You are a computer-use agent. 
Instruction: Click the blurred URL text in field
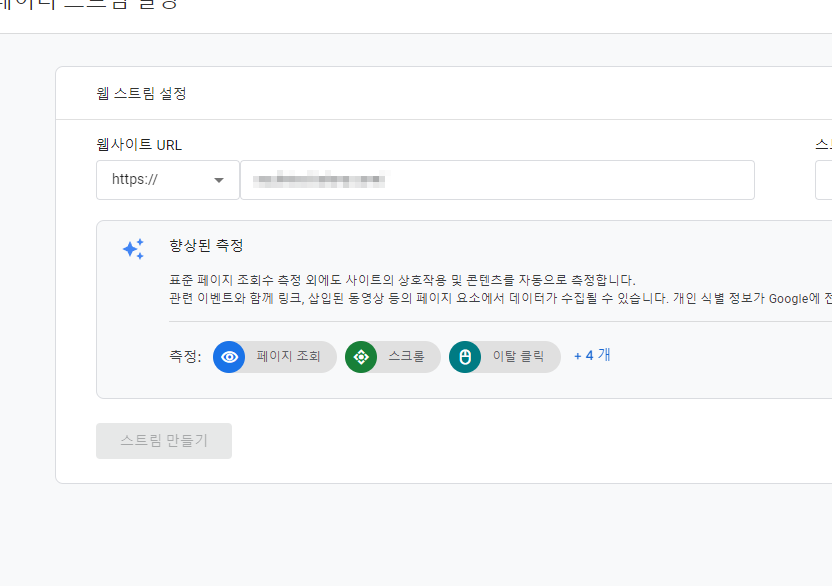coord(320,179)
